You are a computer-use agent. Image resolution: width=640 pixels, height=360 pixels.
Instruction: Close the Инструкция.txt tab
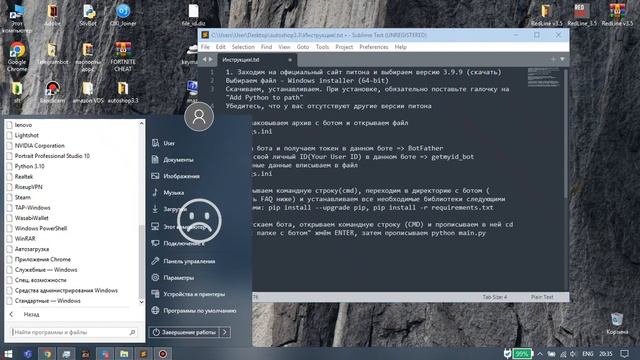coord(290,60)
